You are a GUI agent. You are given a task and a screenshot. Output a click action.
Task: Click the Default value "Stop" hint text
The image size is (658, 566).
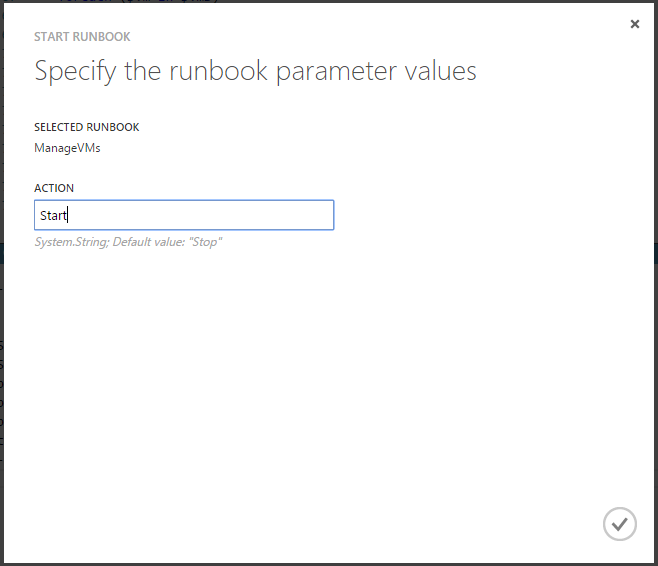[x=128, y=242]
